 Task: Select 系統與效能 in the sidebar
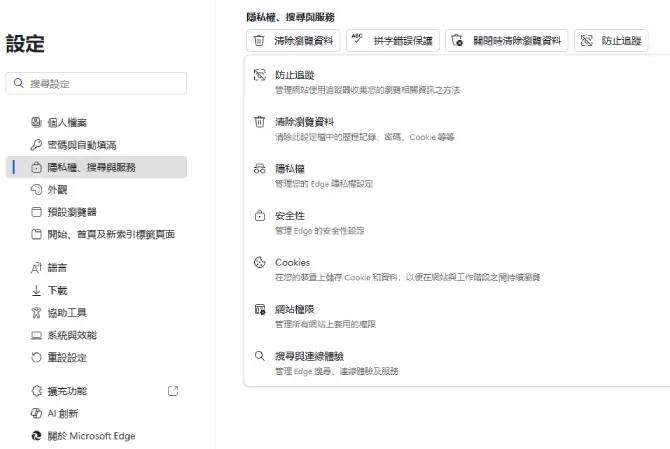pos(72,335)
